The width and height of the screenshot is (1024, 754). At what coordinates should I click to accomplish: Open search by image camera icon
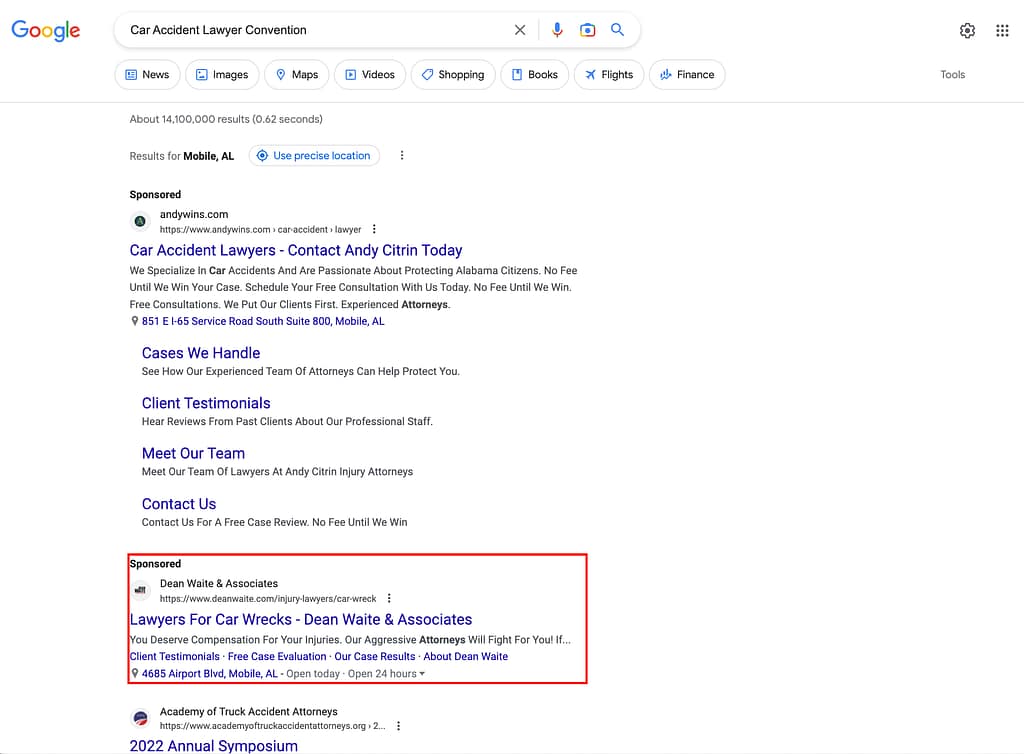[x=588, y=30]
